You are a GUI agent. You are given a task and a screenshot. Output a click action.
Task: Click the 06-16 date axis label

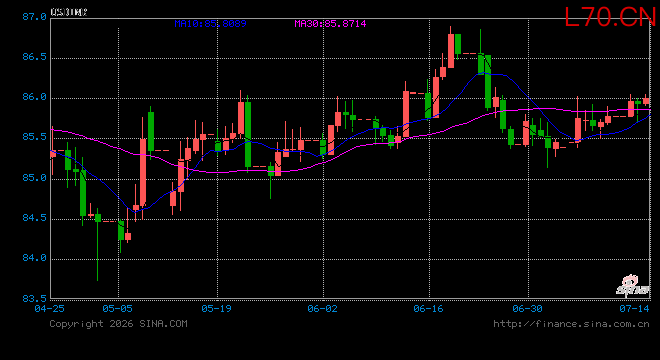click(428, 309)
